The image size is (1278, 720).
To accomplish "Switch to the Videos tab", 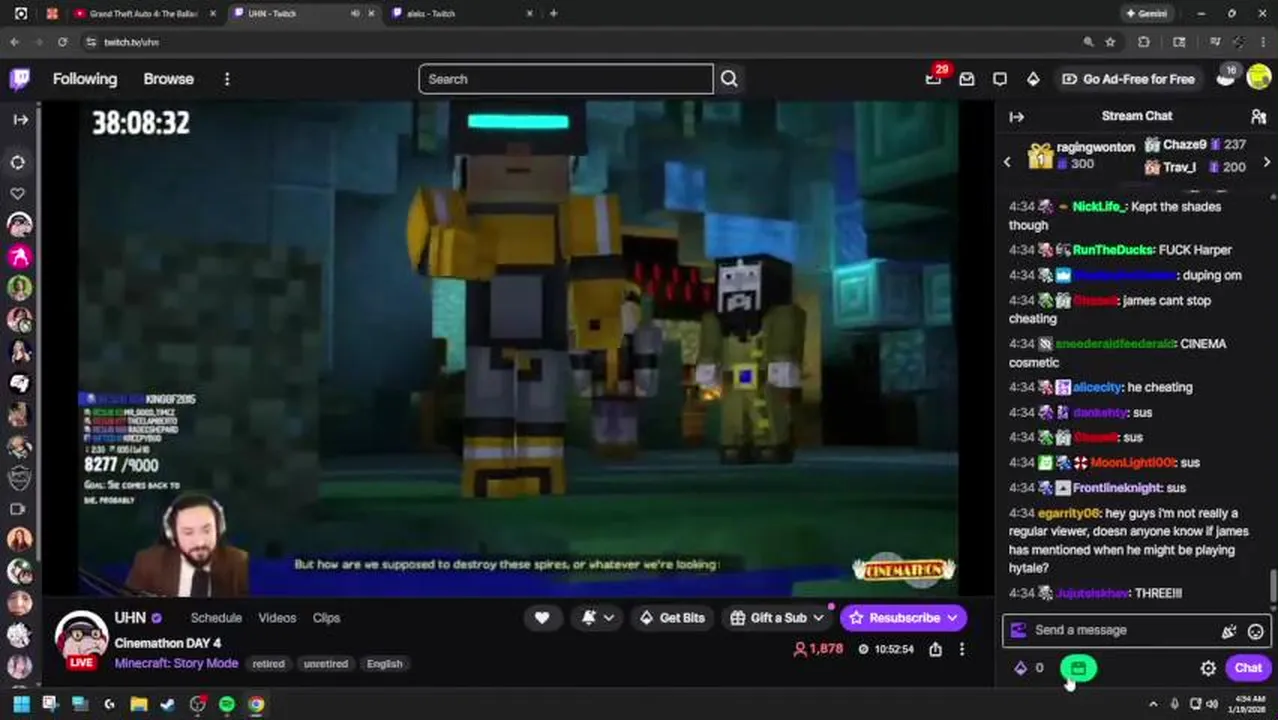I will point(277,618).
